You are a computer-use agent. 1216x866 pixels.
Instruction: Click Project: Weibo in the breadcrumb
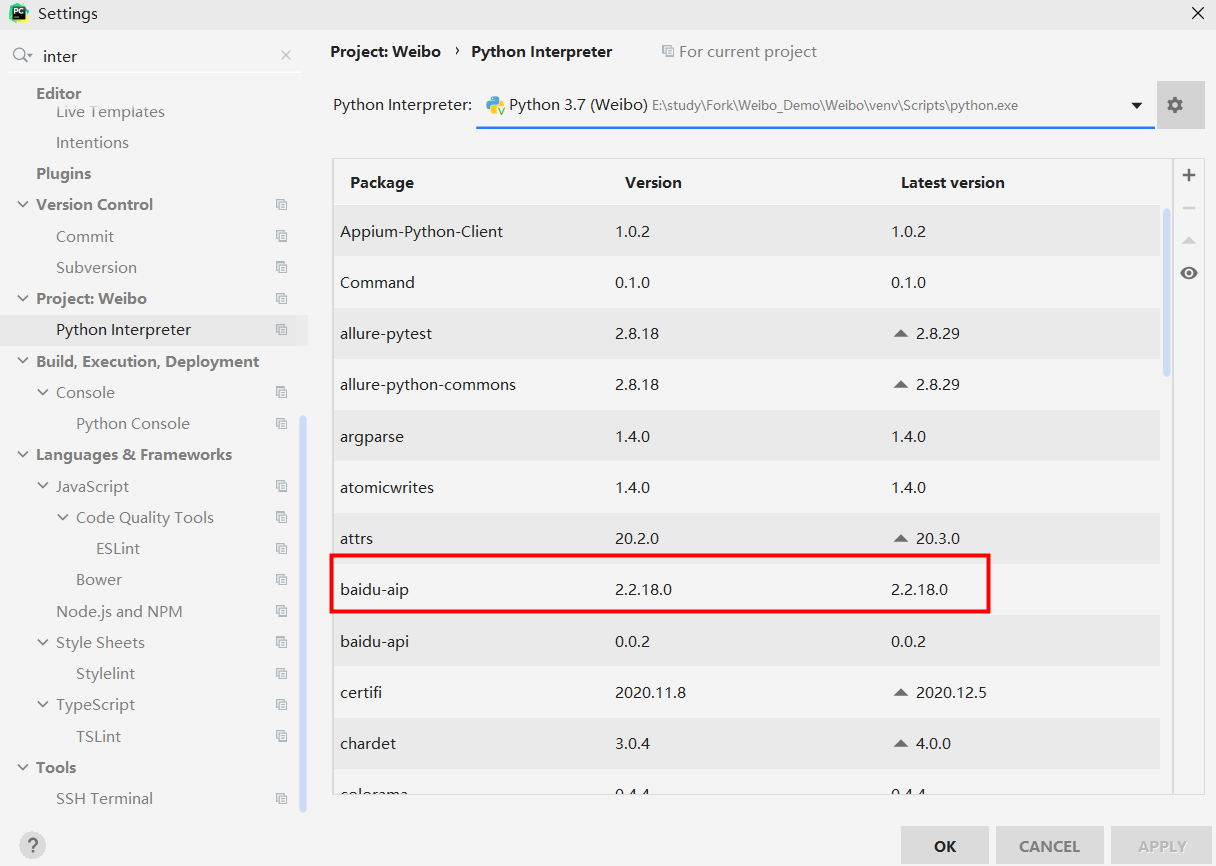coord(385,51)
